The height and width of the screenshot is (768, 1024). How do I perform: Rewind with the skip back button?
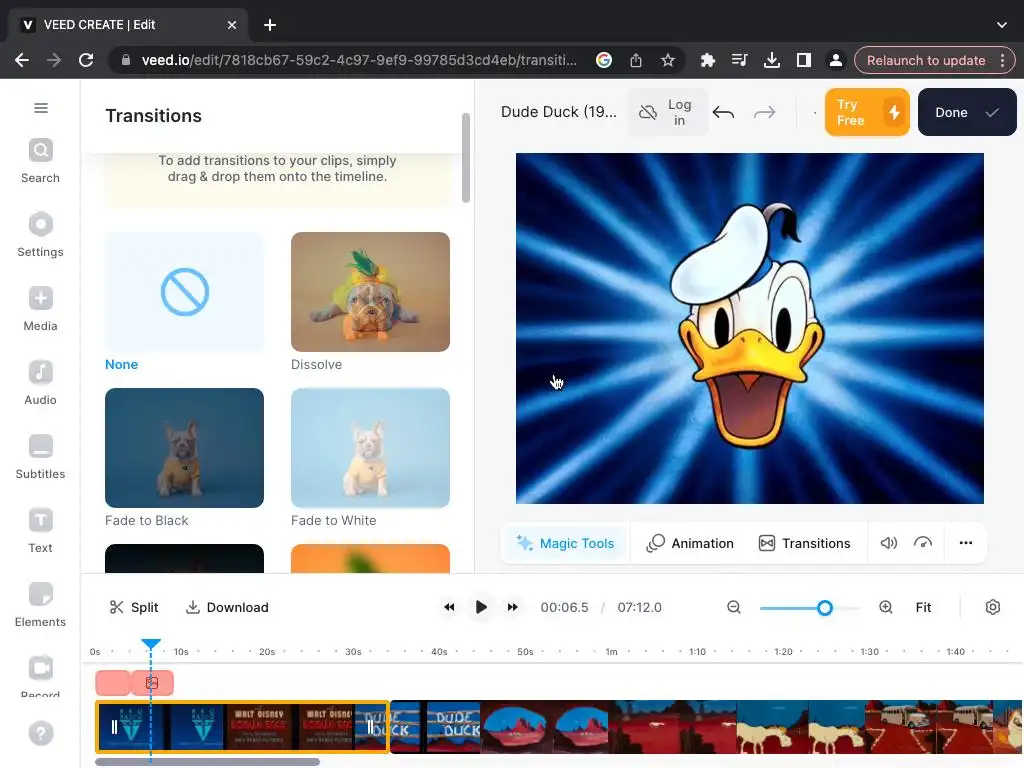click(449, 607)
